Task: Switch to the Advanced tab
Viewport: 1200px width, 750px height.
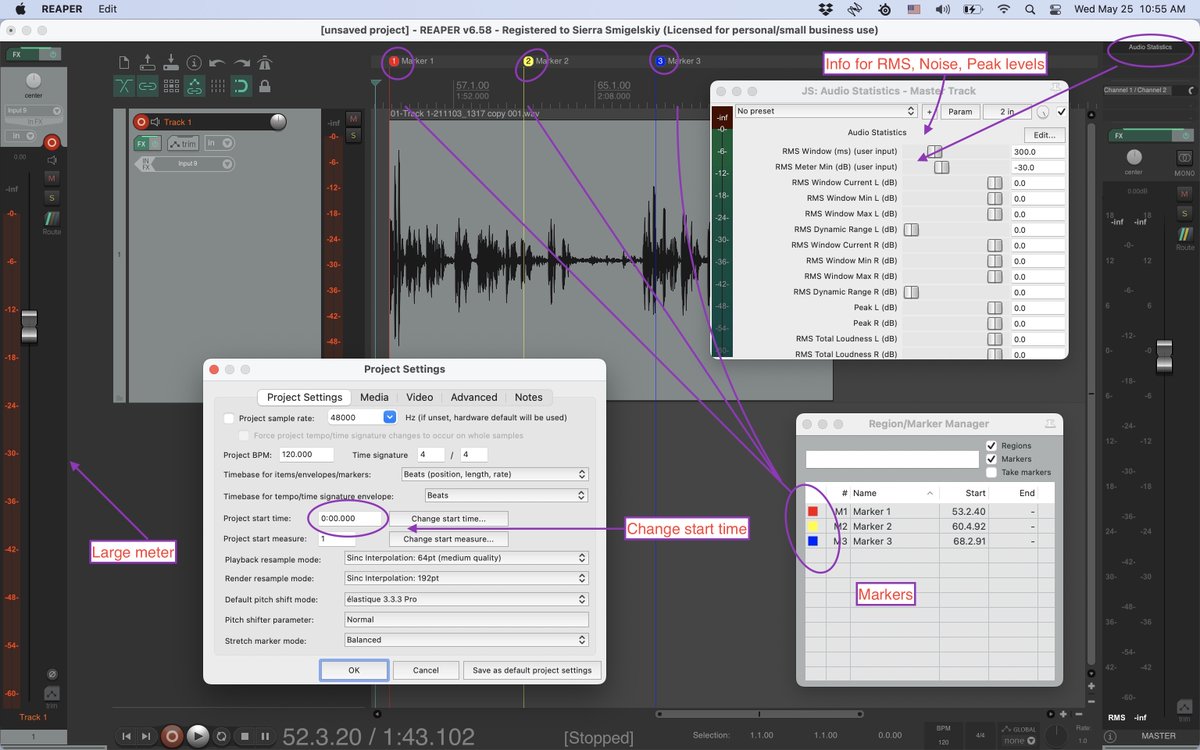Action: (x=474, y=397)
